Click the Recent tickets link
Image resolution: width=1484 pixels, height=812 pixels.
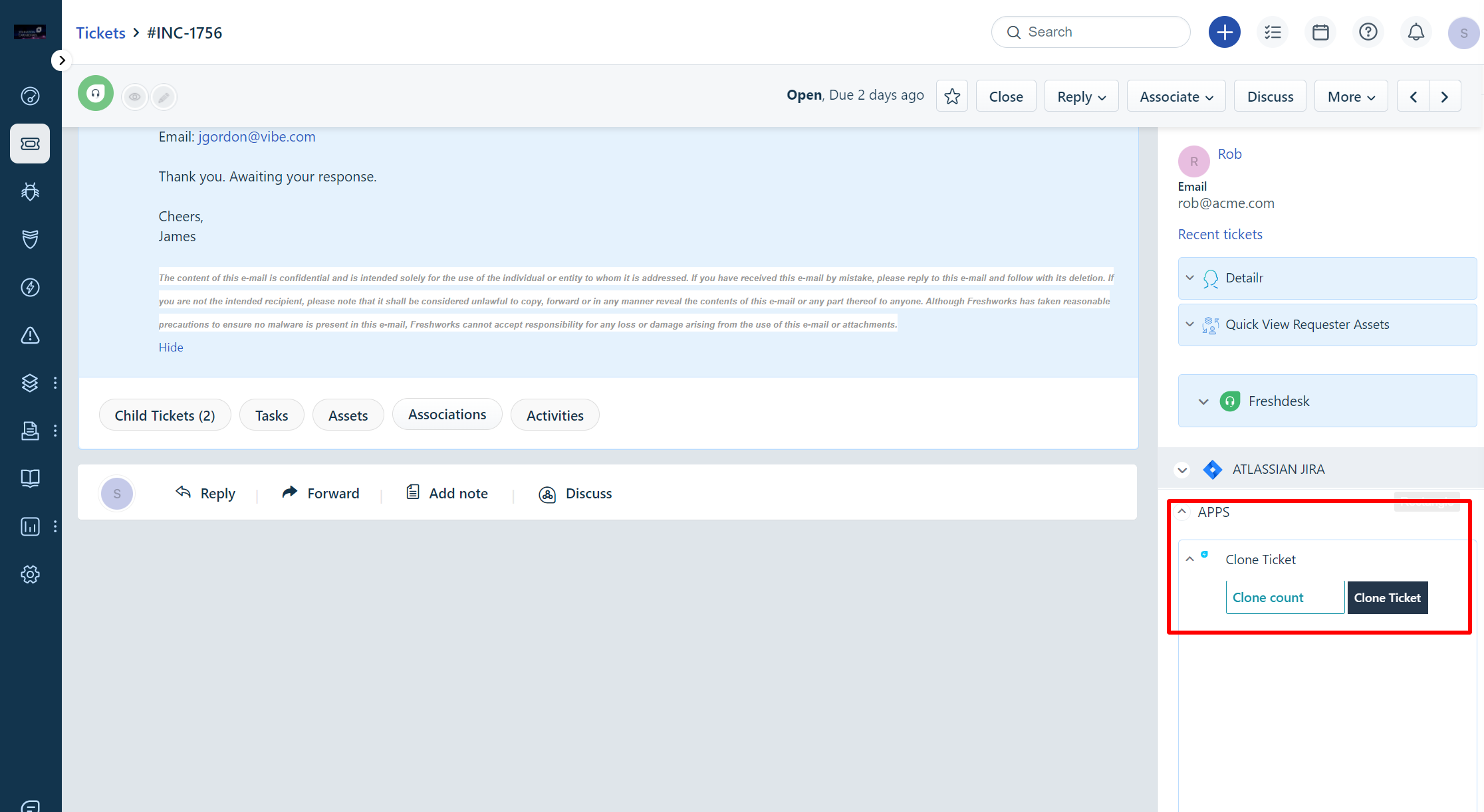(x=1219, y=234)
